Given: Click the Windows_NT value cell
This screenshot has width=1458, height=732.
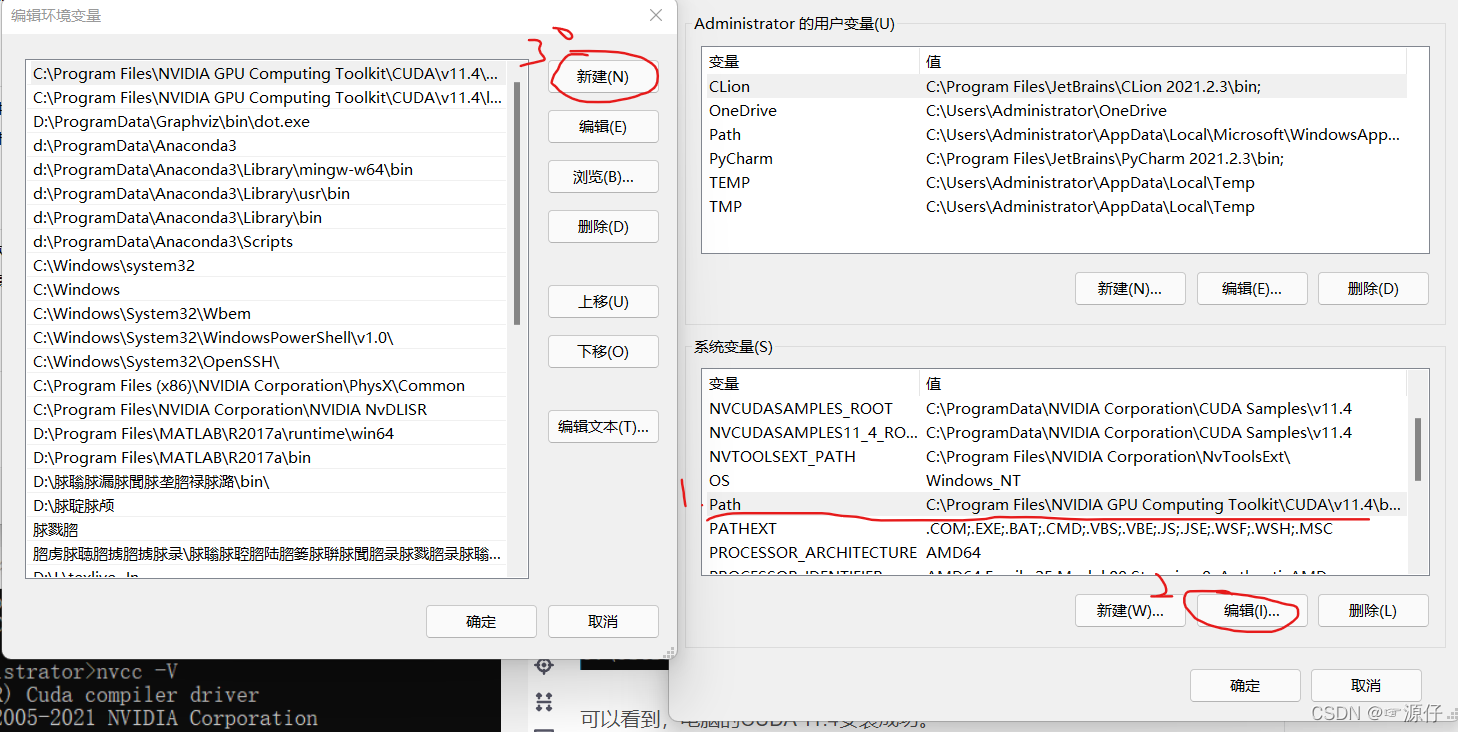Looking at the screenshot, I should click(x=973, y=481).
